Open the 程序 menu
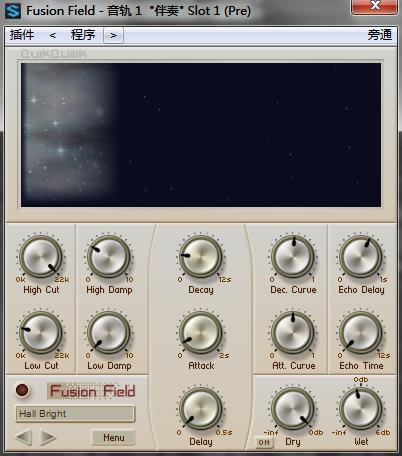Viewport: 402px width, 456px height. point(83,35)
